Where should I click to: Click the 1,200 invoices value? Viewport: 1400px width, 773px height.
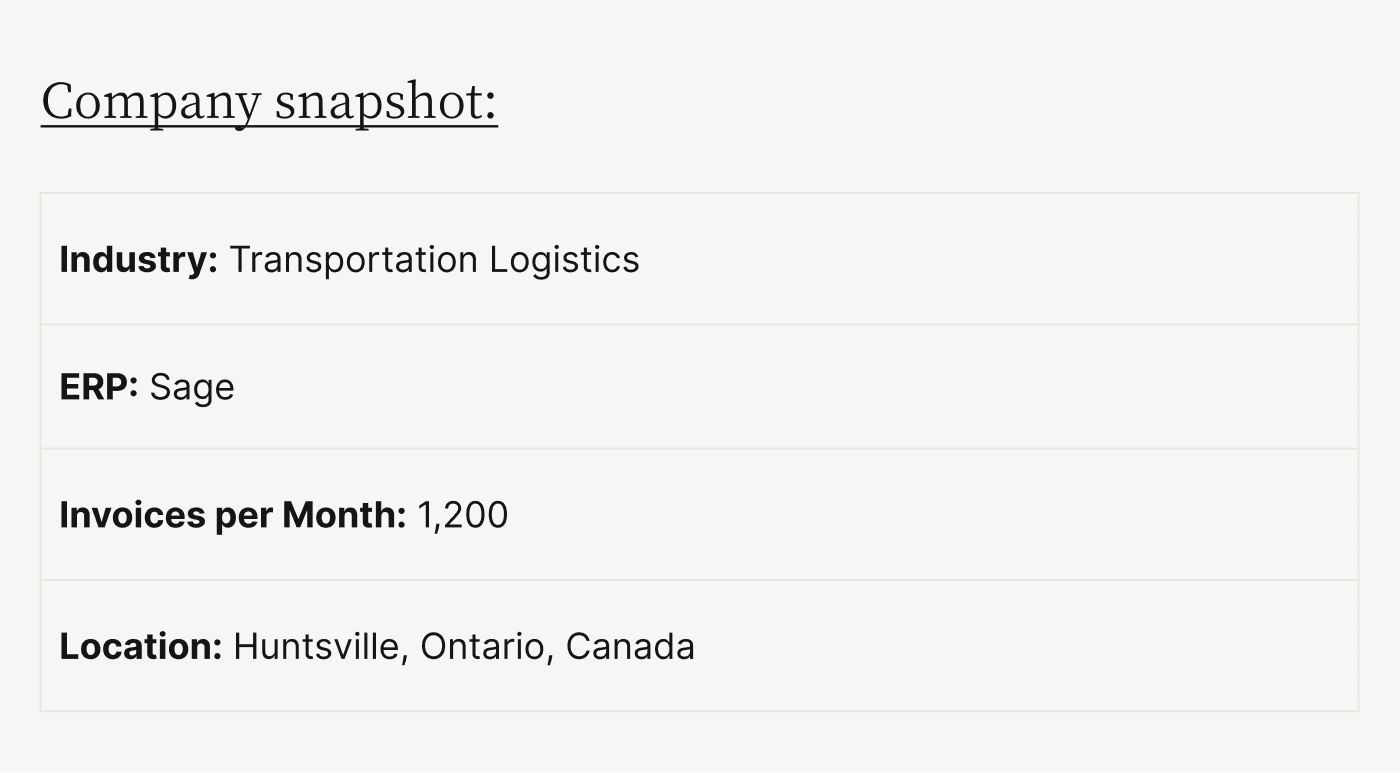462,515
